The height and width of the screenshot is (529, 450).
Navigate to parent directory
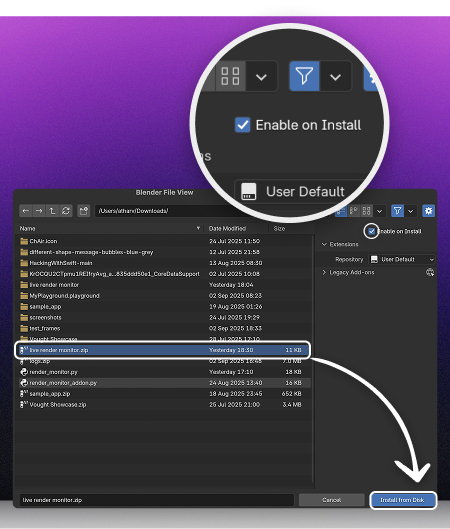pos(52,211)
